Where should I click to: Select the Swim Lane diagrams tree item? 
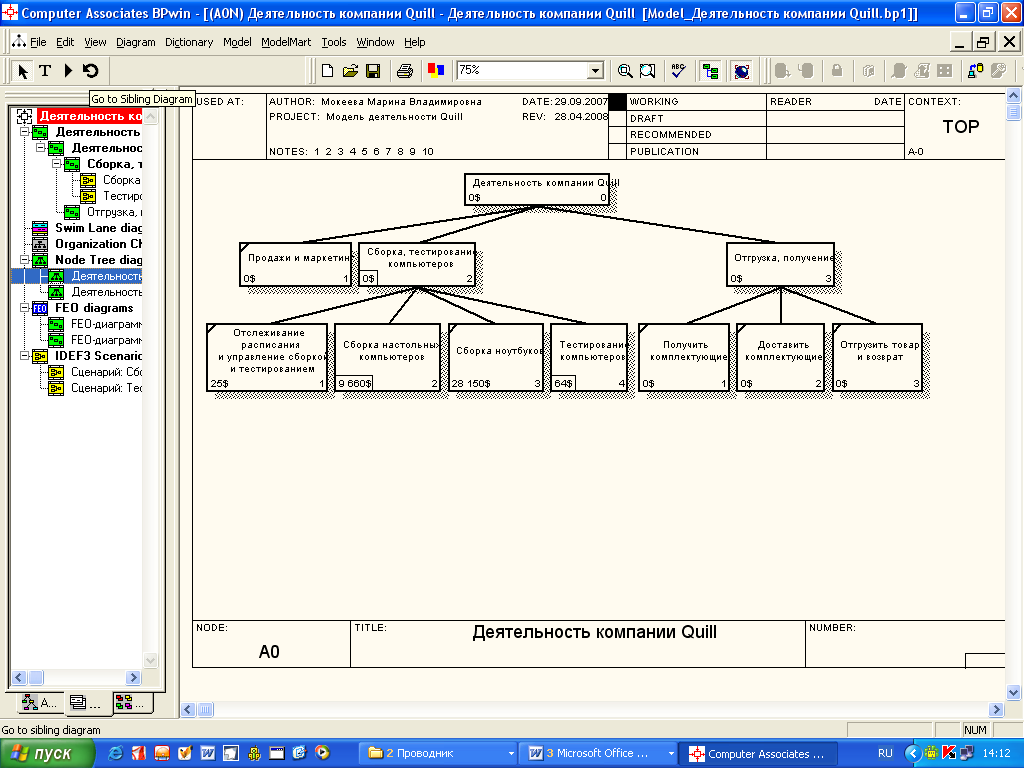pos(88,228)
